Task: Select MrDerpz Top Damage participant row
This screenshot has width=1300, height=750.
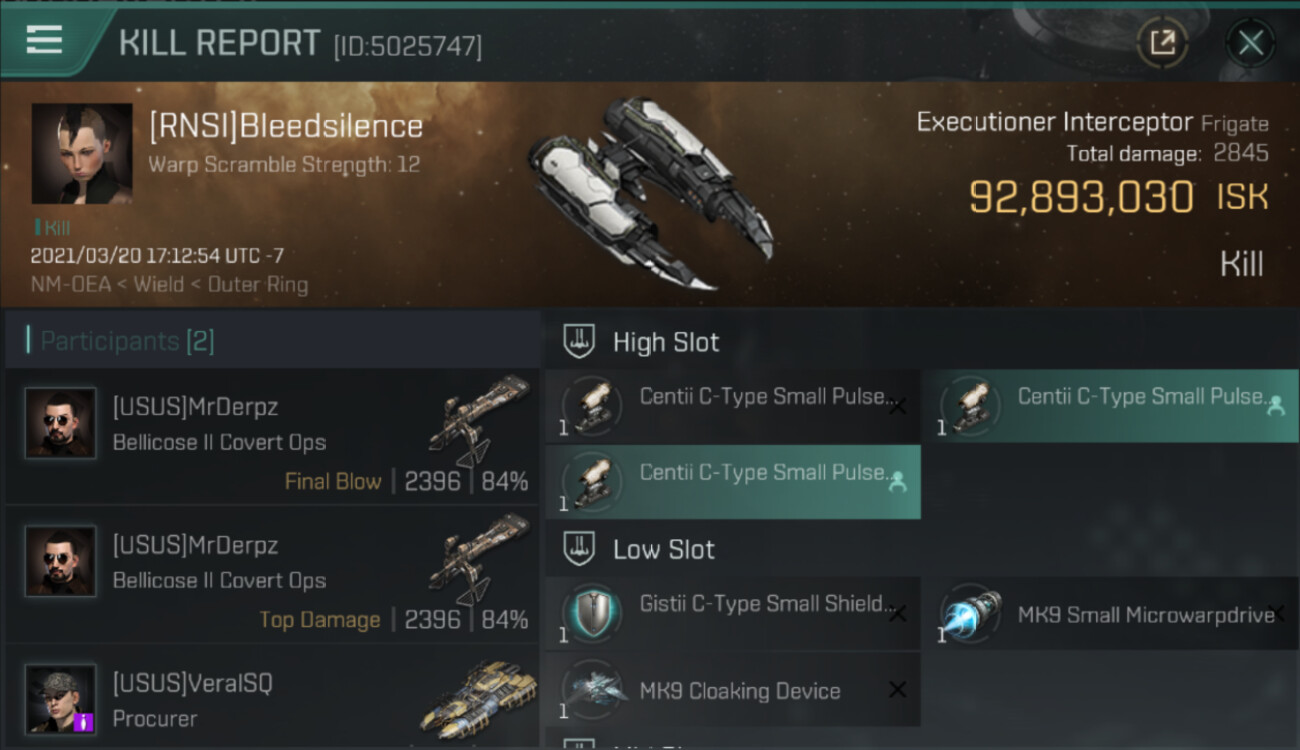Action: tap(272, 576)
